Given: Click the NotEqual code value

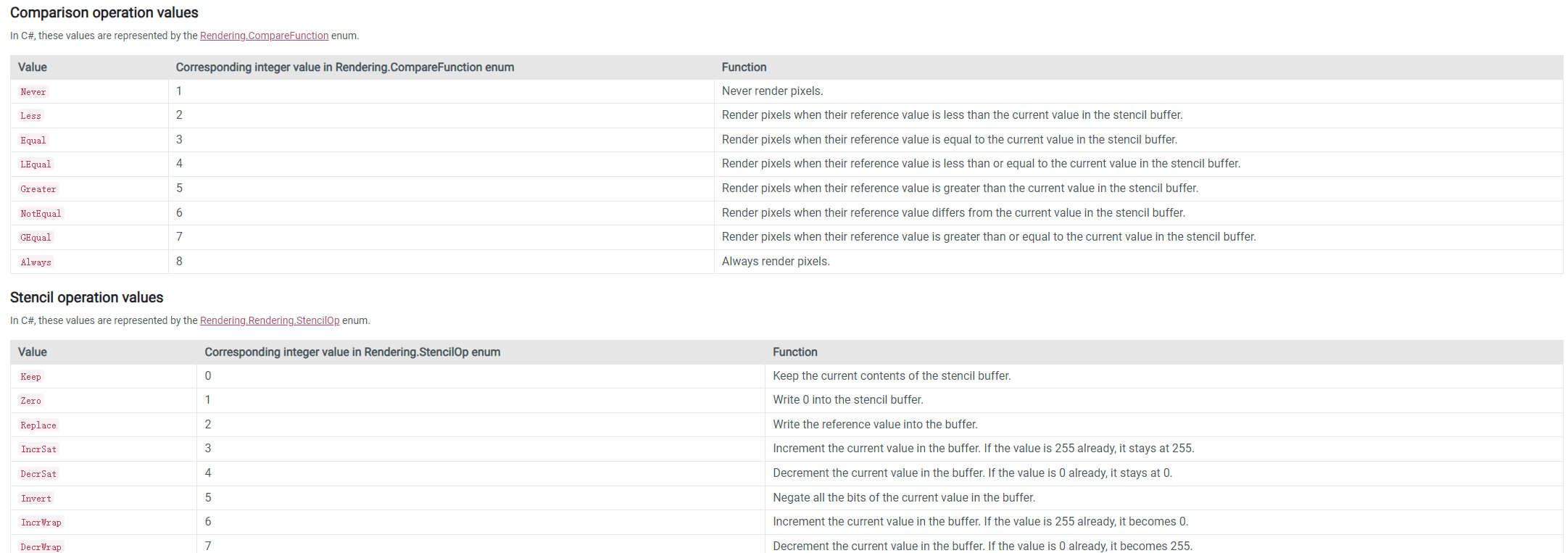Looking at the screenshot, I should 41,214.
